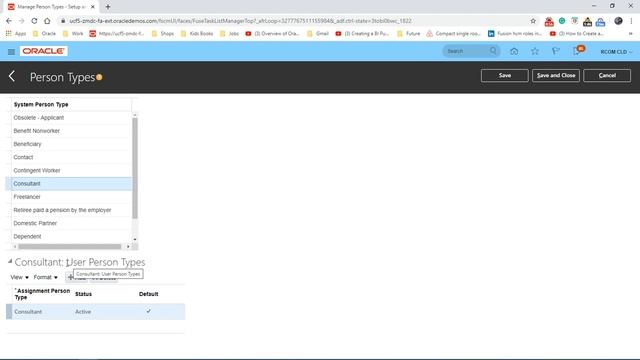640x360 pixels.
Task: Select Dependent row
Action: coord(69,236)
